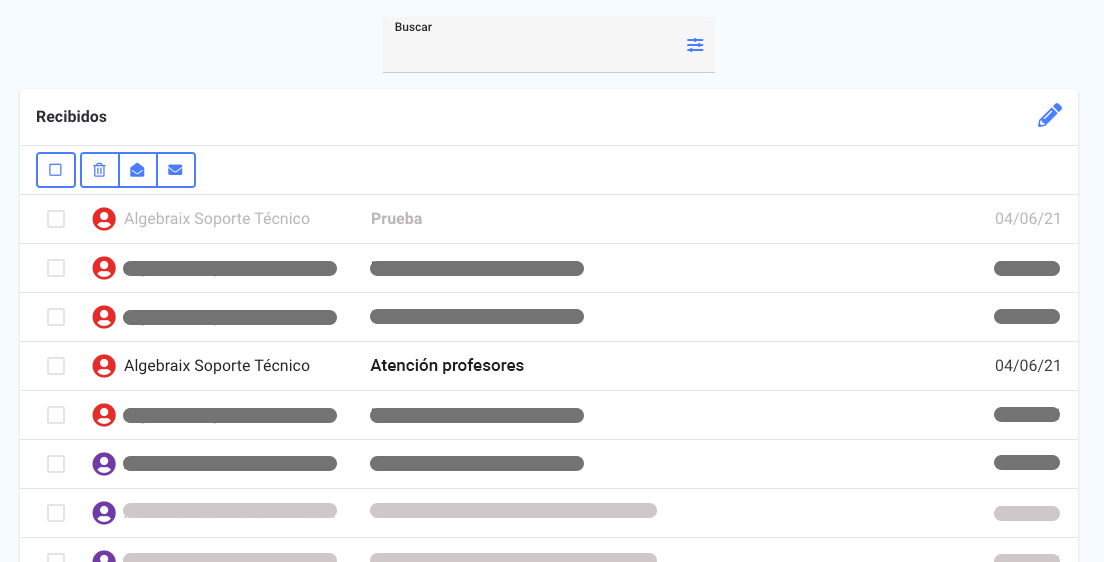Image resolution: width=1104 pixels, height=562 pixels.
Task: Mark selected as read with open envelope
Action: click(x=137, y=170)
